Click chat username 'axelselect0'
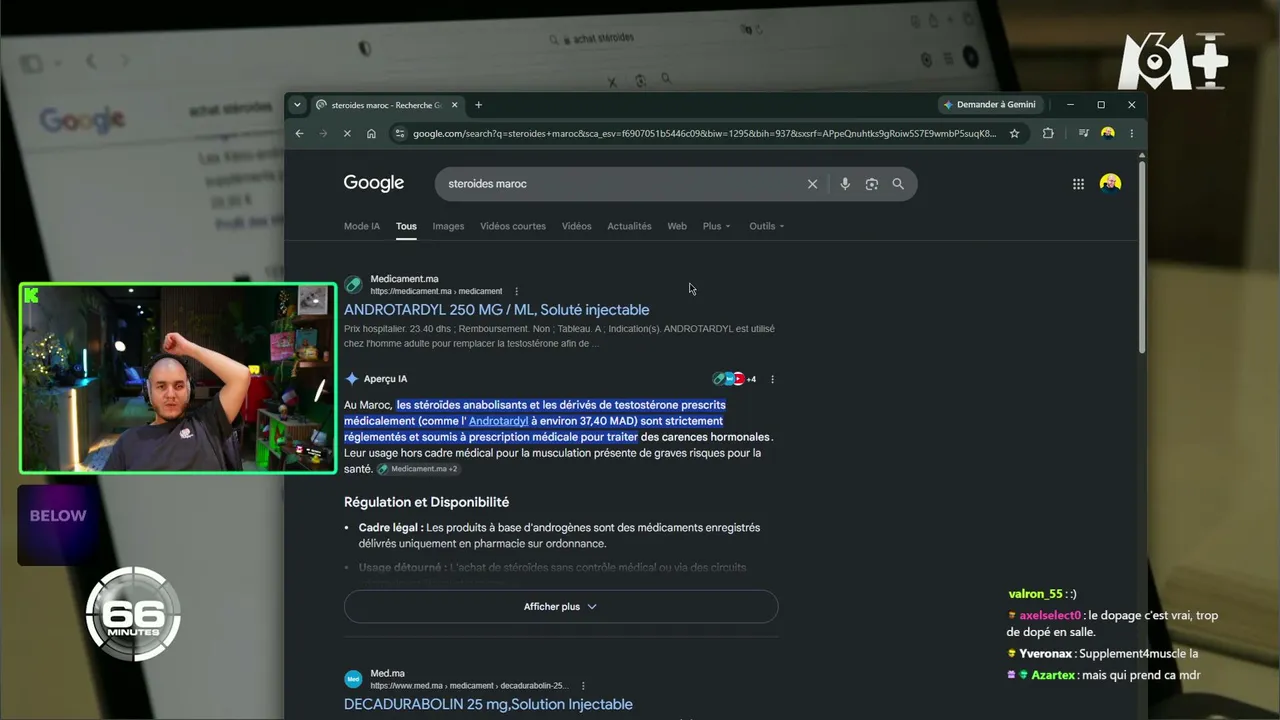Screen dimensions: 1280x720 point(1050,616)
